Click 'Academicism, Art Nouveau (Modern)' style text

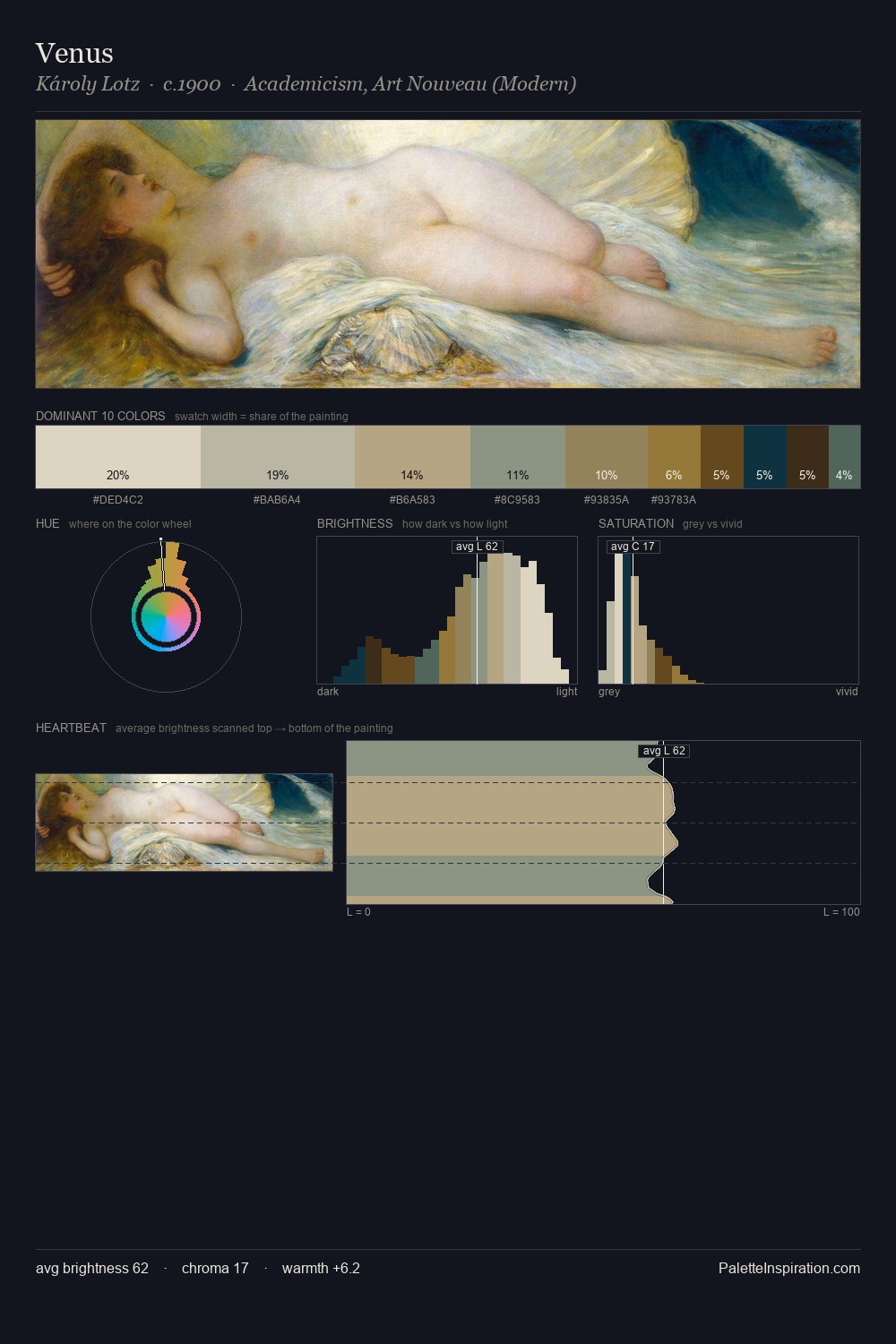click(x=409, y=84)
